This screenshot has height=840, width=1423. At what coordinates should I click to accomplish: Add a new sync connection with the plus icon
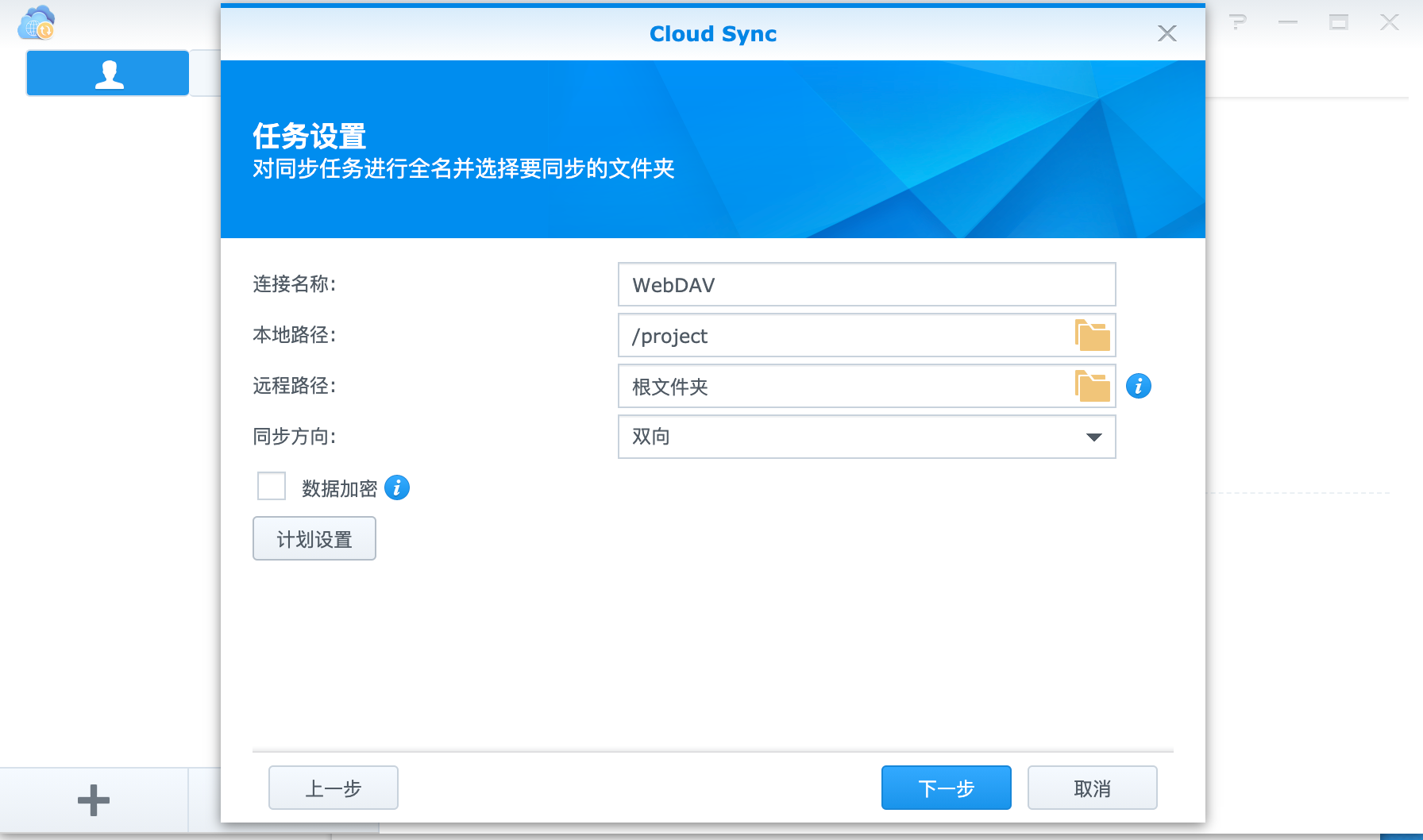tap(93, 799)
